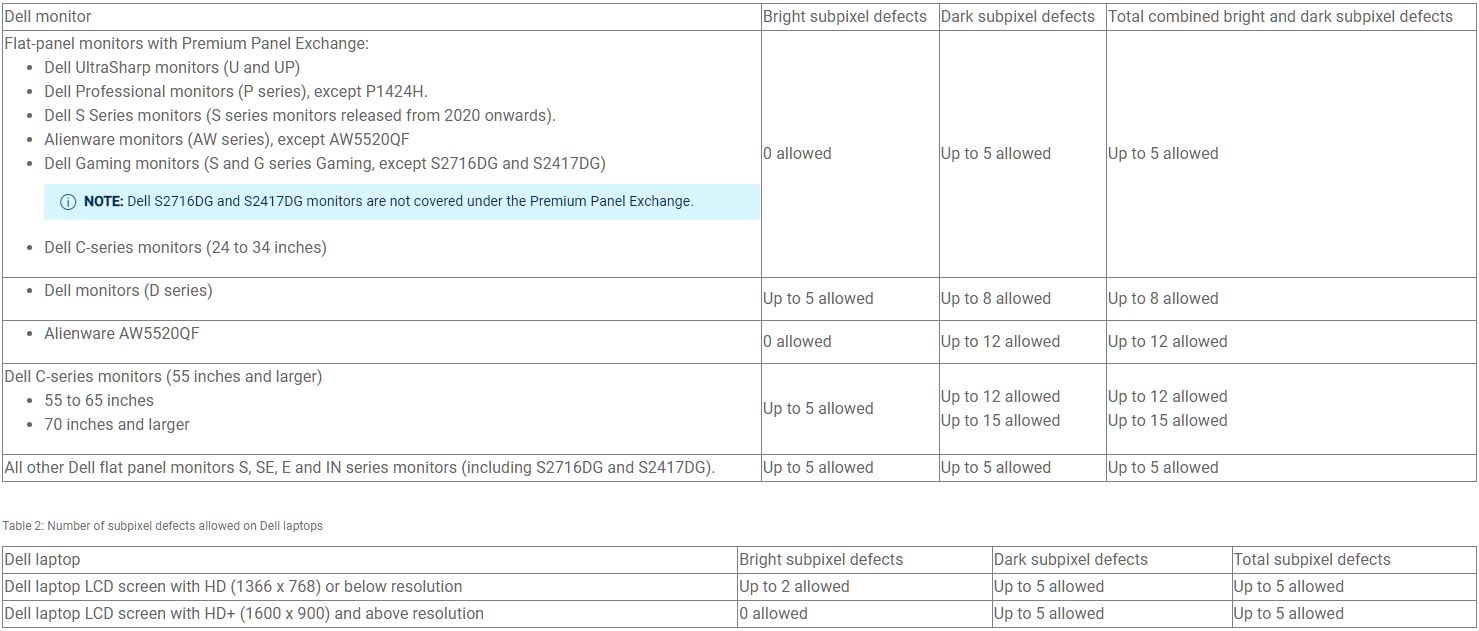Viewport: 1479px width, 631px height.
Task: Click the "All other Dell flat panel monitors" row
Action: 359,468
